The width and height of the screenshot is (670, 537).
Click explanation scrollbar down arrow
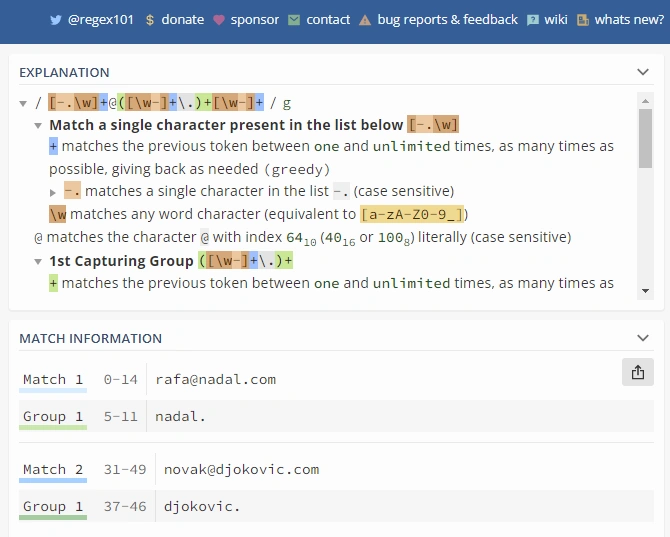tap(645, 291)
